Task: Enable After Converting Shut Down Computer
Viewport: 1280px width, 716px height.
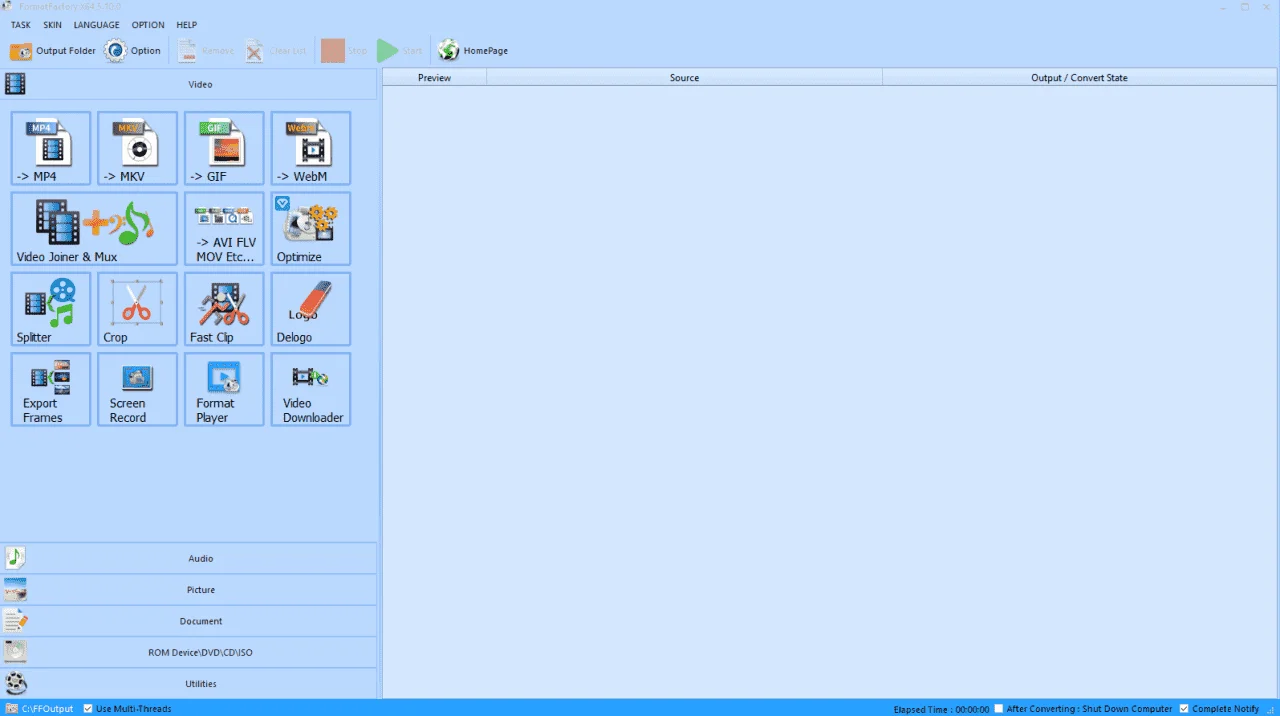Action: (x=999, y=708)
